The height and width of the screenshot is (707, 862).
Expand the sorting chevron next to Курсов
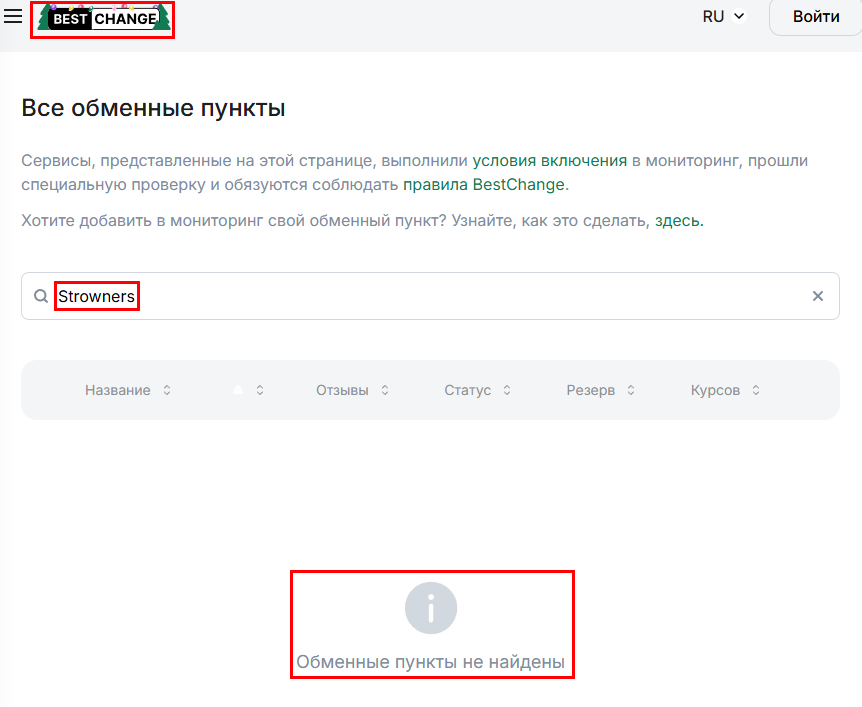tap(755, 390)
